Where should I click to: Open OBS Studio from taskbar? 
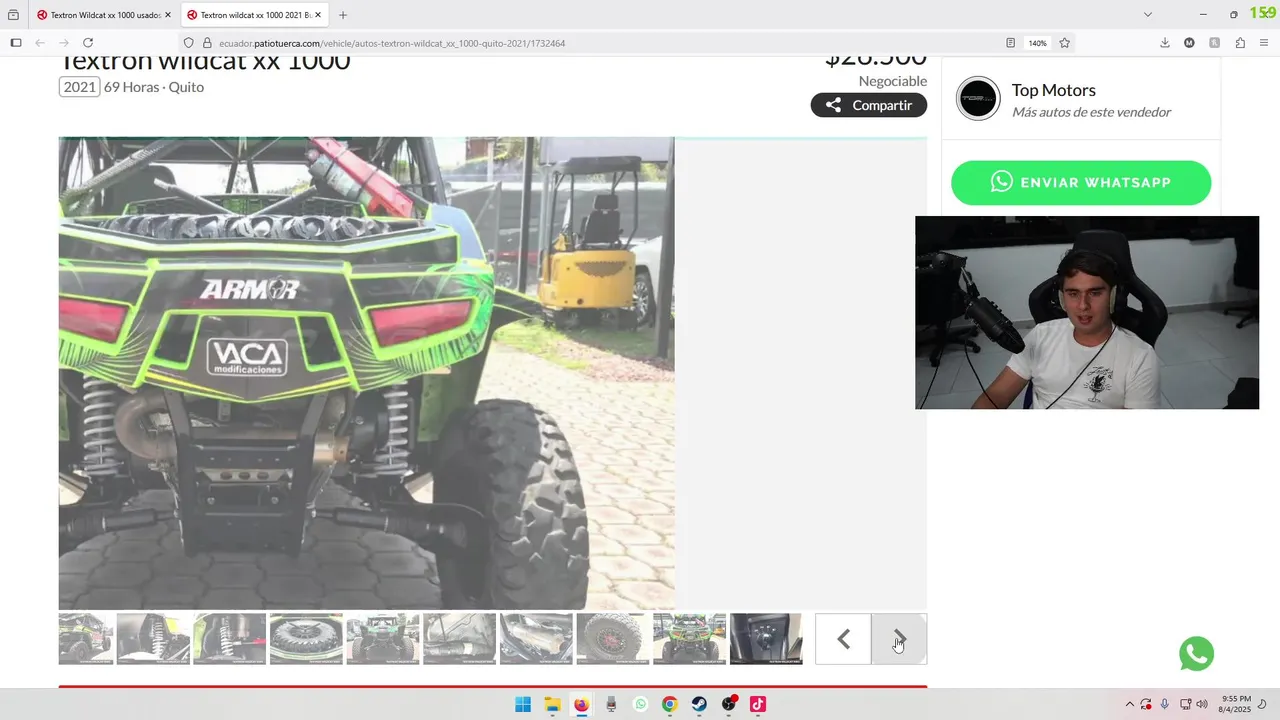pyautogui.click(x=729, y=704)
